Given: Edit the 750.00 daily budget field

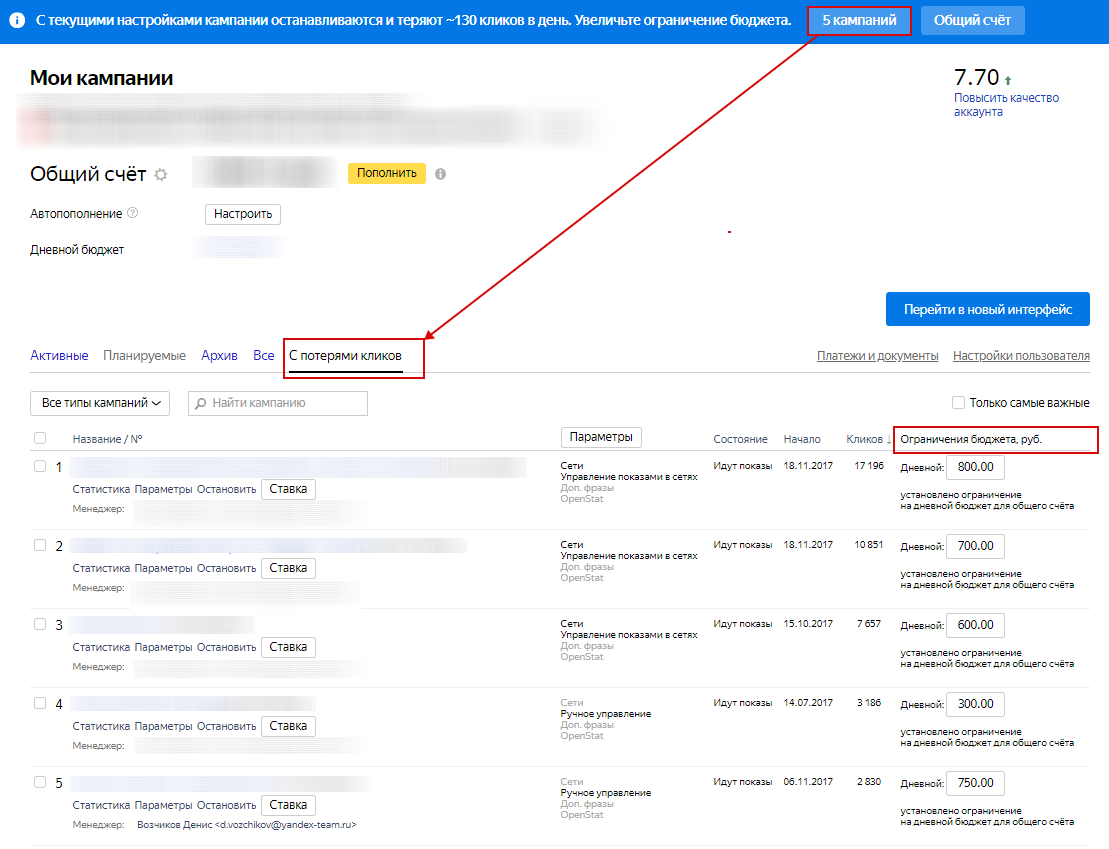Looking at the screenshot, I should point(975,783).
